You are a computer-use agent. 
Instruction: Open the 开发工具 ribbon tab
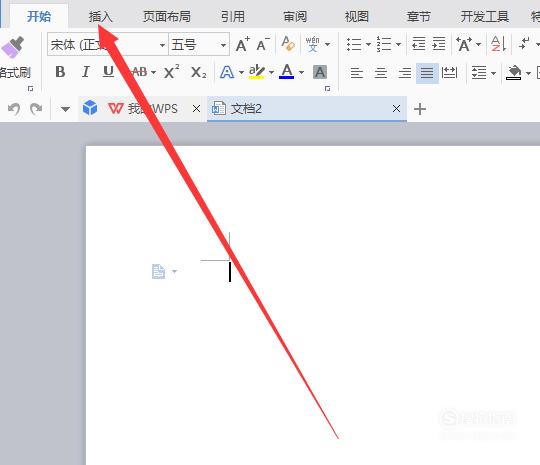[485, 16]
